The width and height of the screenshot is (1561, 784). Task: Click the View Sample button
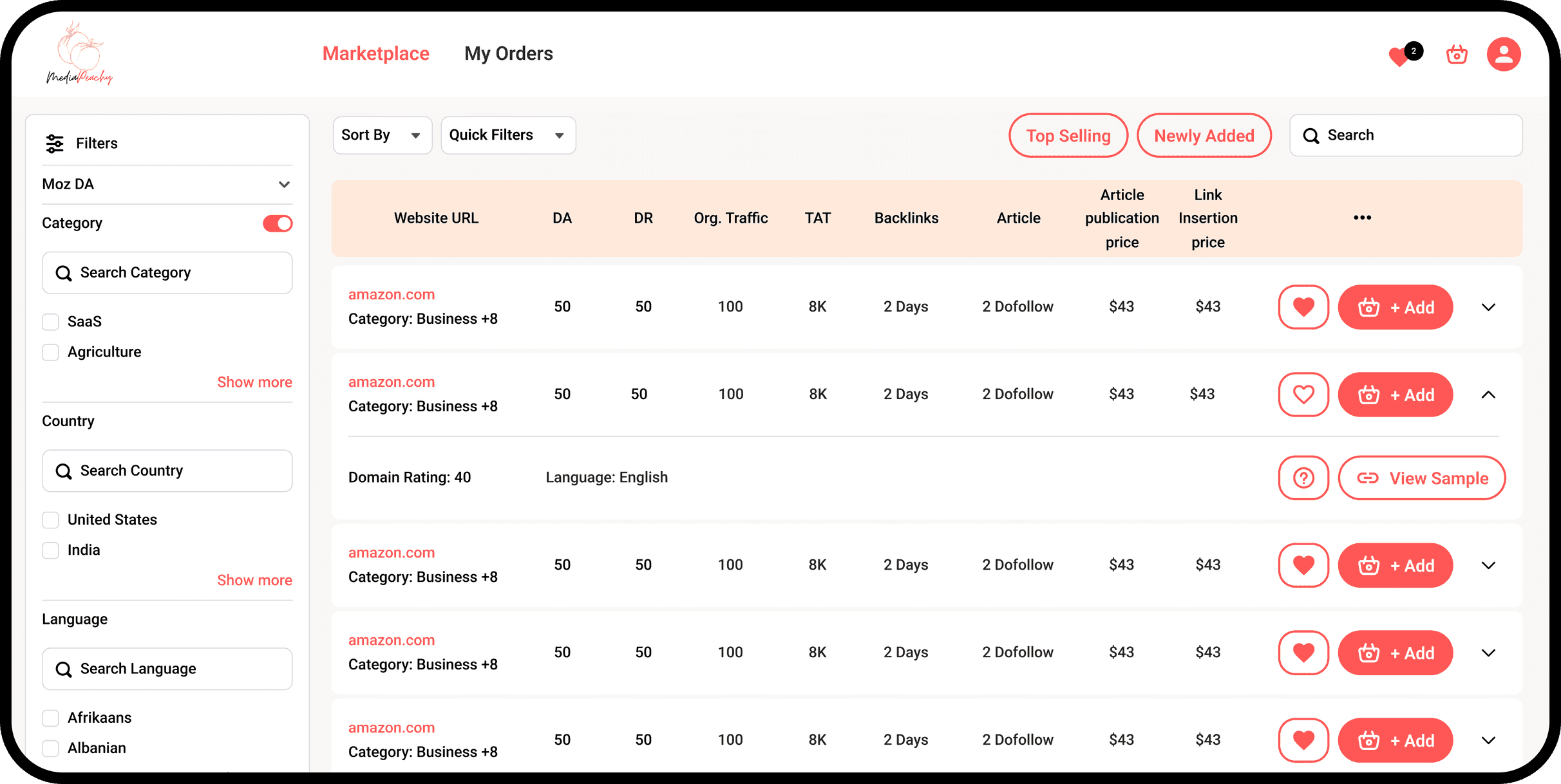point(1422,478)
